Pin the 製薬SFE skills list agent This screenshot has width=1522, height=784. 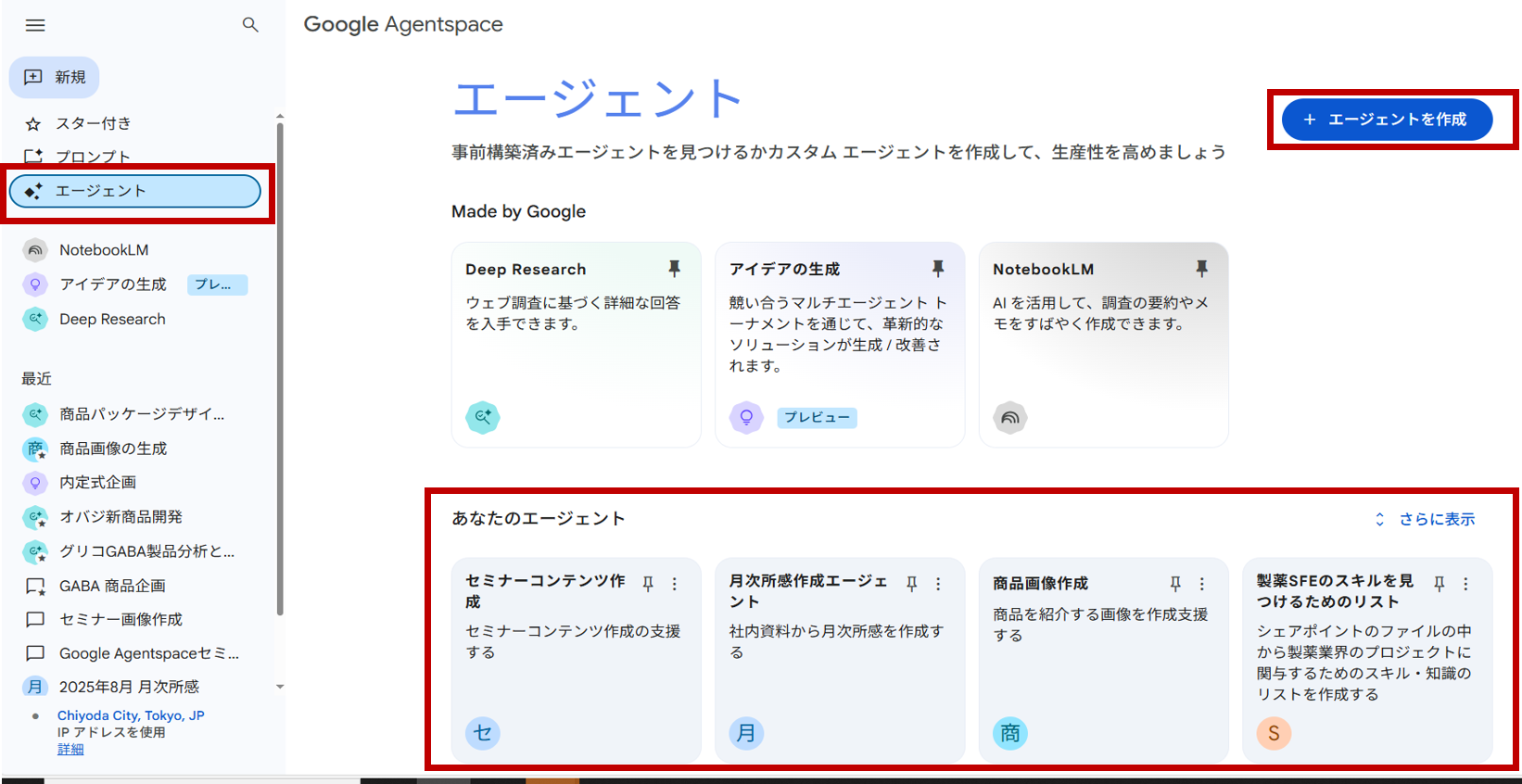point(1440,584)
